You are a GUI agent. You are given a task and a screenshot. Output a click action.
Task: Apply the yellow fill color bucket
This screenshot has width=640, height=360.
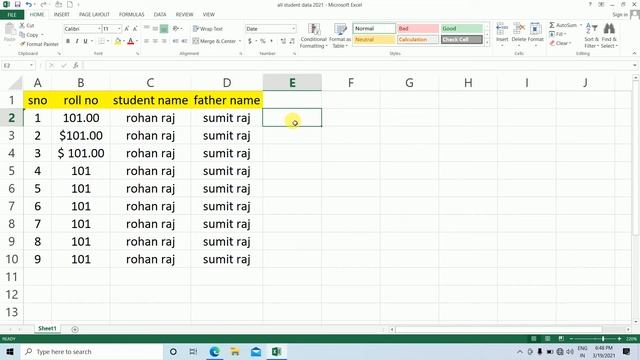pyautogui.click(x=118, y=41)
